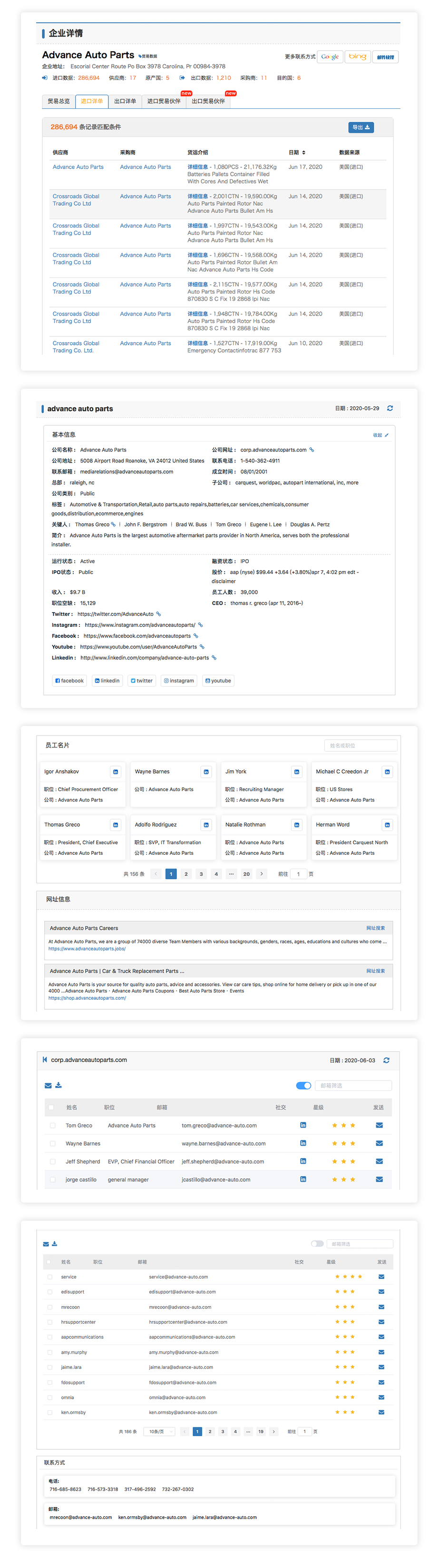Click the youtube social button
438x1568 pixels.
[218, 680]
